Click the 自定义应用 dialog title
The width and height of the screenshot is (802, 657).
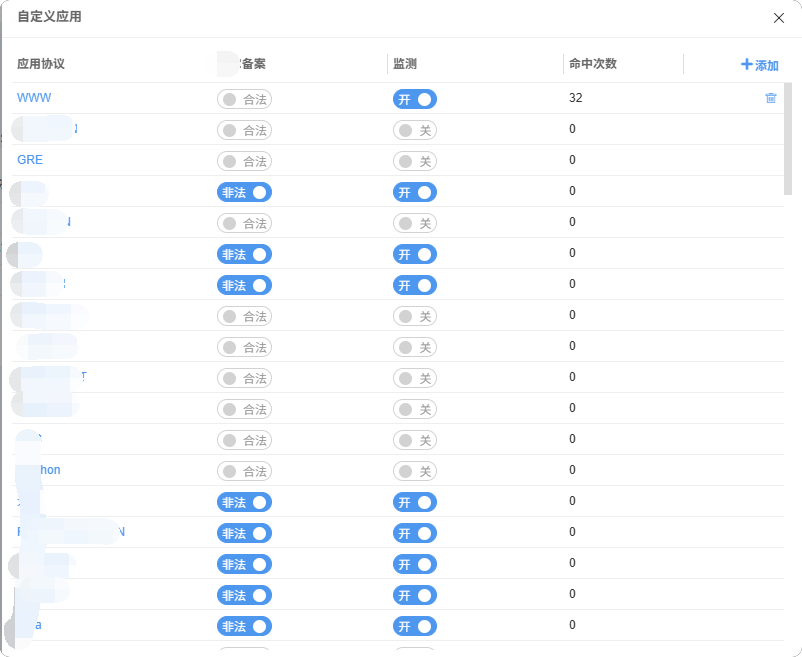coord(50,16)
